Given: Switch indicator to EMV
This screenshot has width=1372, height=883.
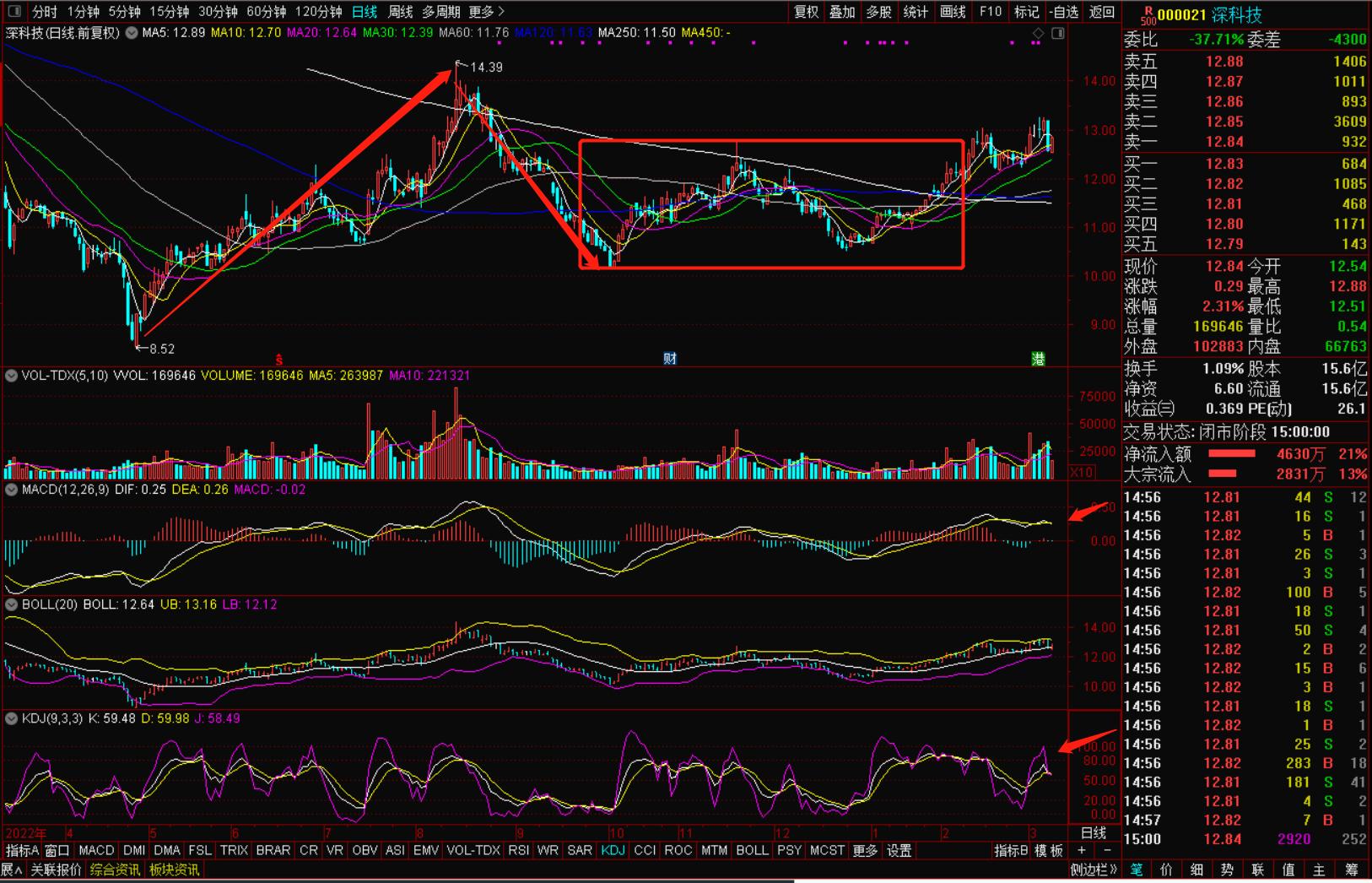Looking at the screenshot, I should 426,851.
